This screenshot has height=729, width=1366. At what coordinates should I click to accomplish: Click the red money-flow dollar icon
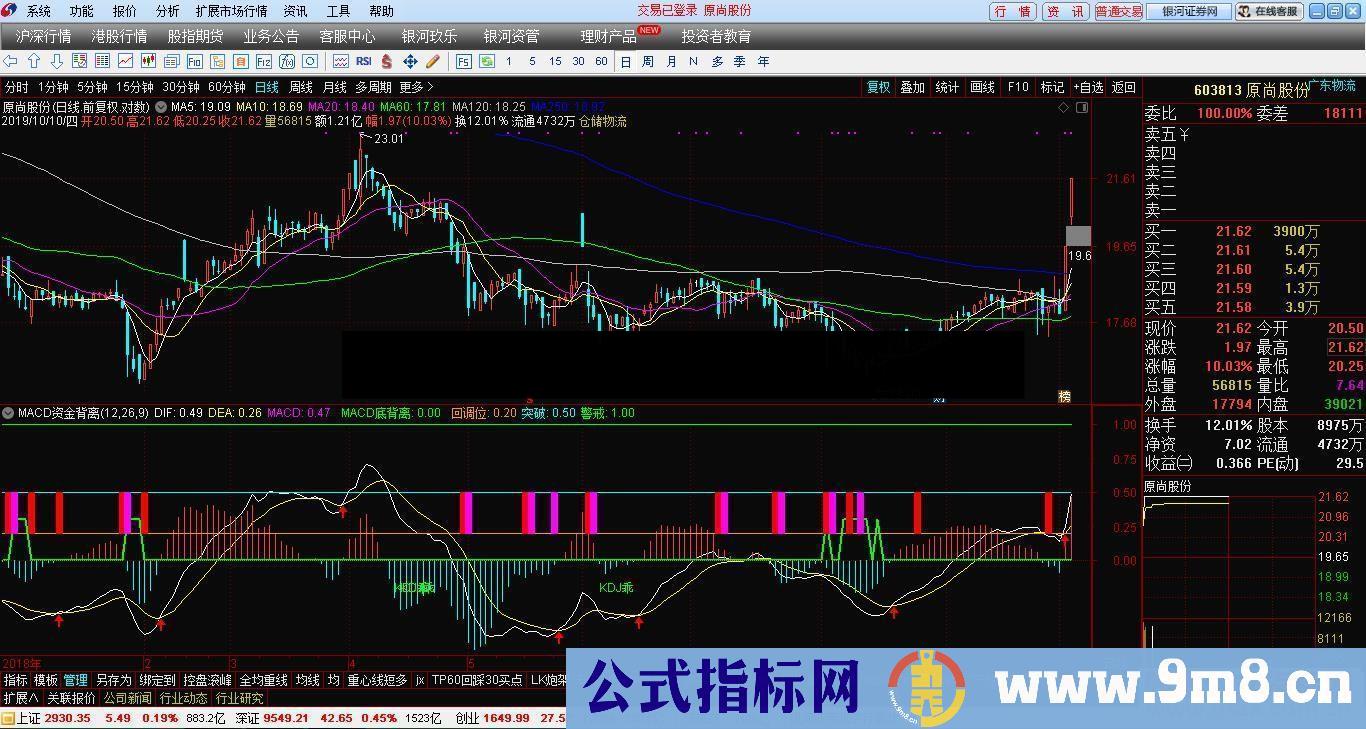[386, 62]
